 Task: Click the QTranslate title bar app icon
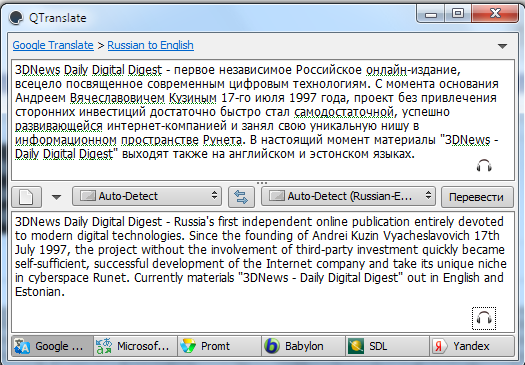16,17
